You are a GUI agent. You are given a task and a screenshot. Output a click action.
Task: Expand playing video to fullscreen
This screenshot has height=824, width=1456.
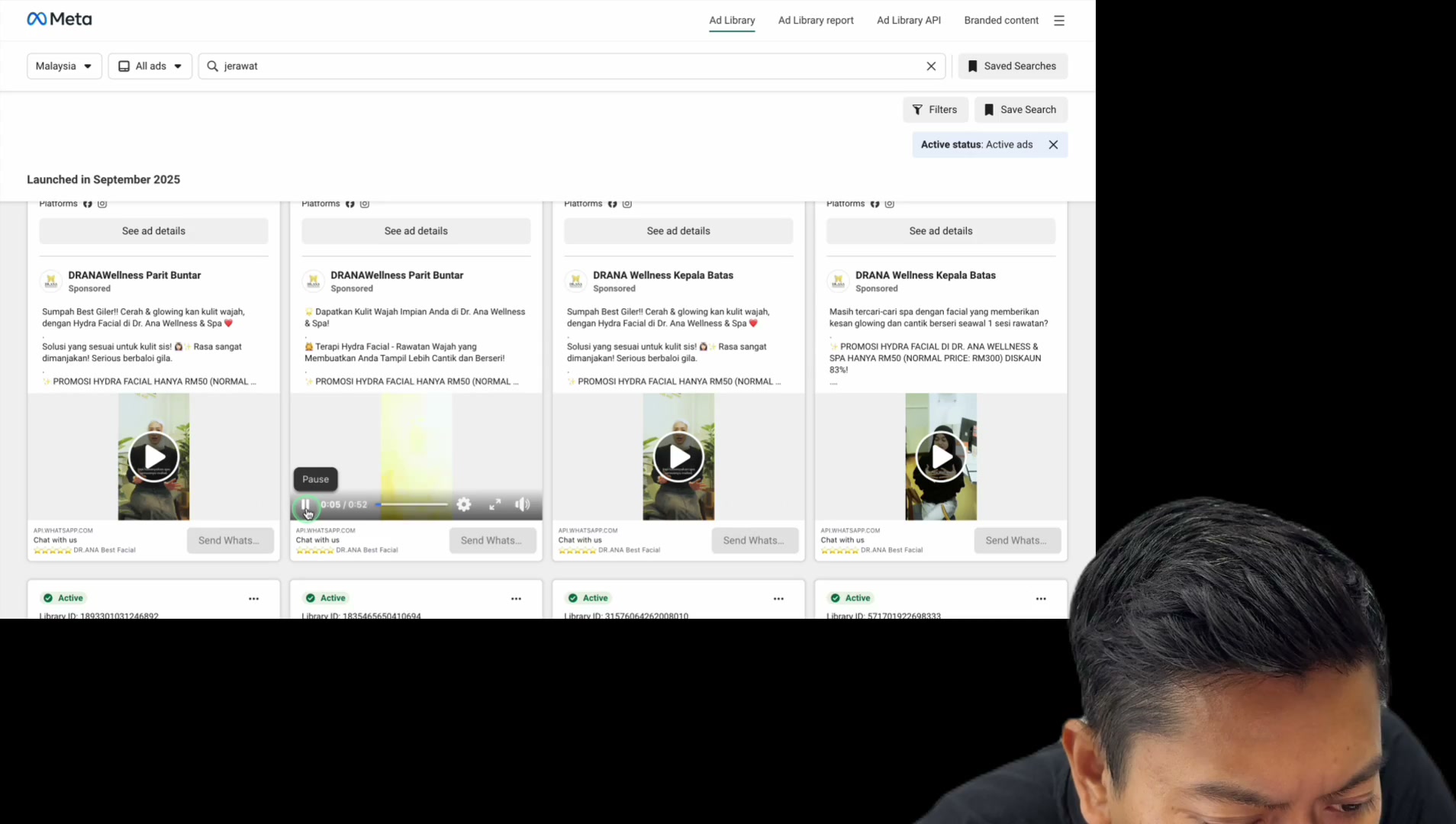click(x=495, y=505)
